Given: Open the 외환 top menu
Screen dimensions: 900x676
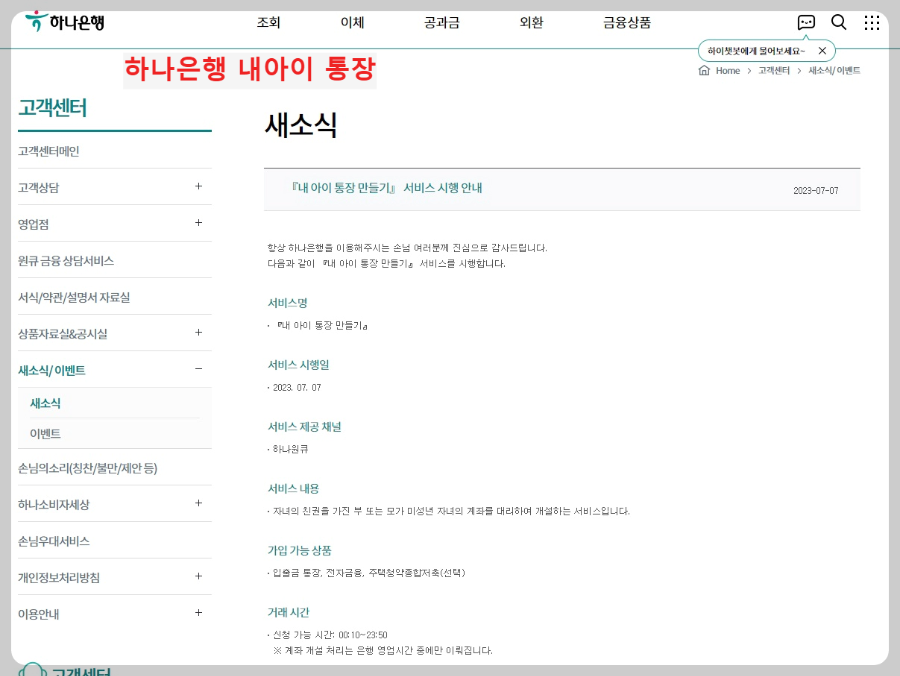Looking at the screenshot, I should click(x=531, y=22).
